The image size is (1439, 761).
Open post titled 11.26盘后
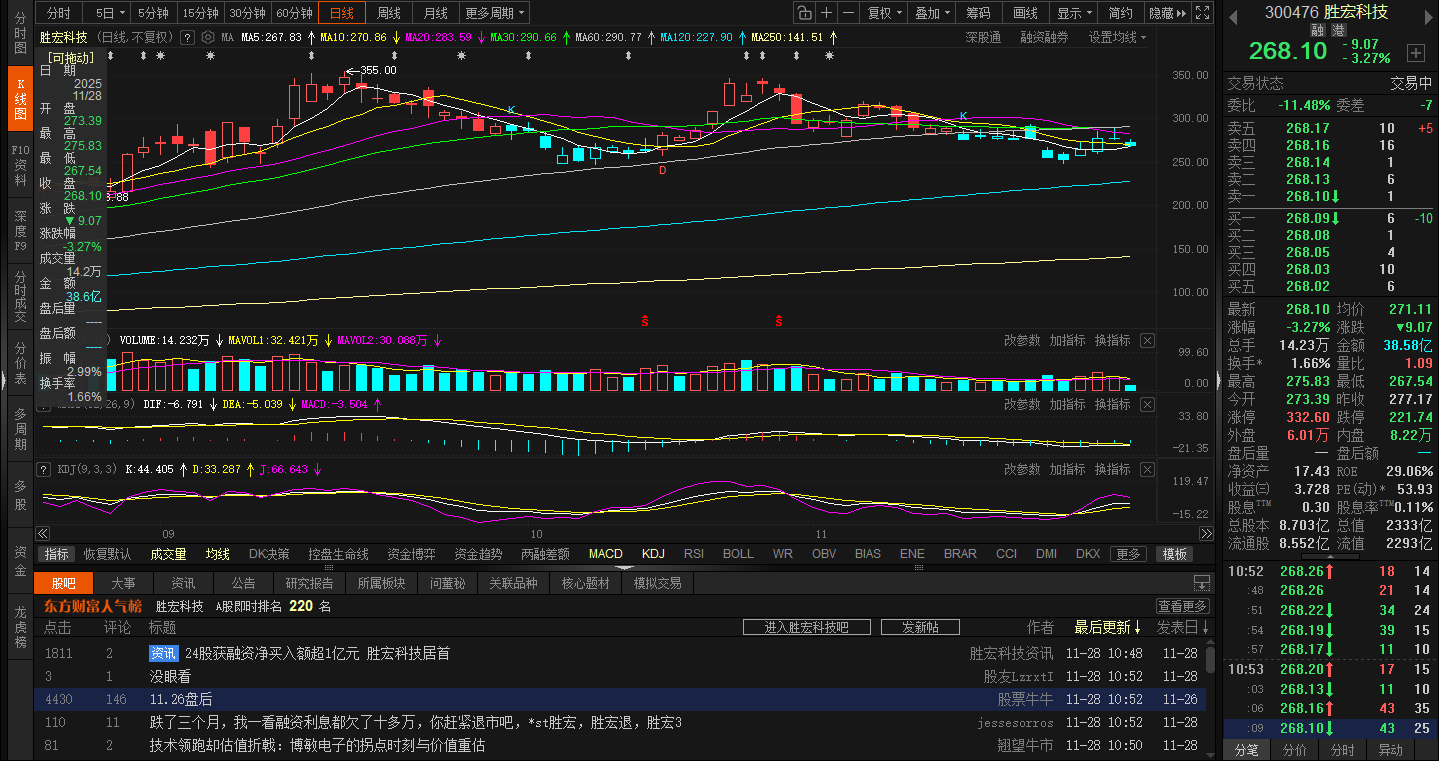point(181,699)
